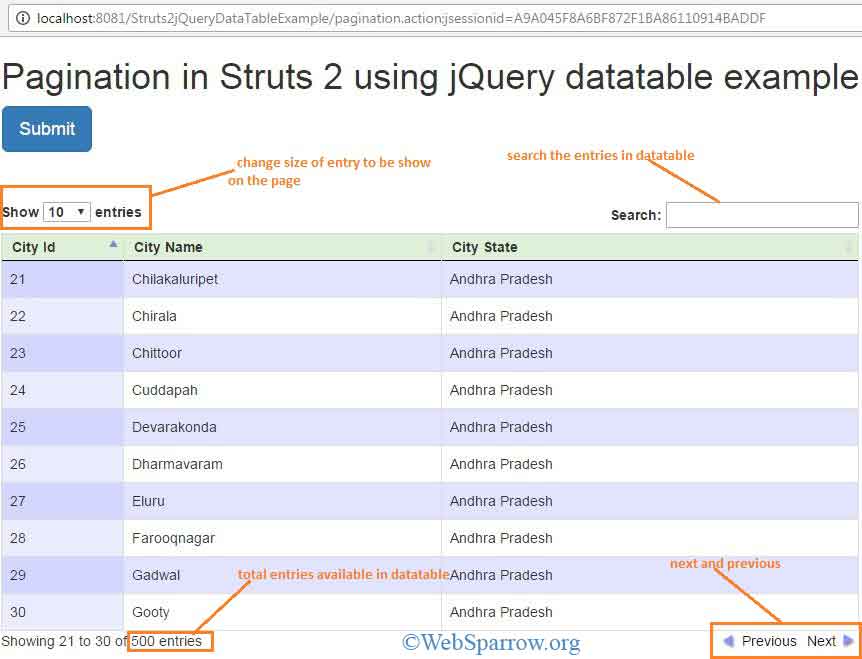
Task: Select the purple right-facing pagination triangle
Action: pos(850,641)
